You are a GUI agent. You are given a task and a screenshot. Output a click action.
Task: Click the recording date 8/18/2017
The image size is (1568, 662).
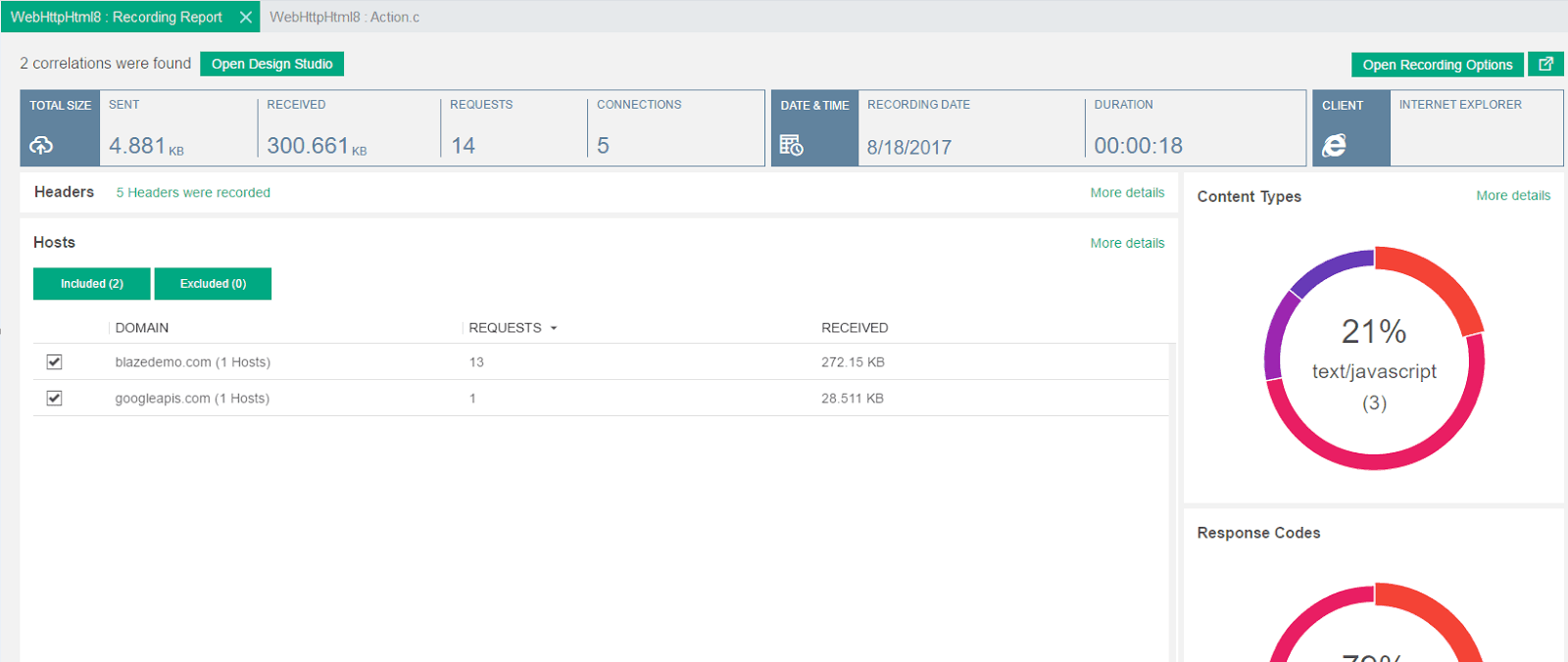coord(909,147)
